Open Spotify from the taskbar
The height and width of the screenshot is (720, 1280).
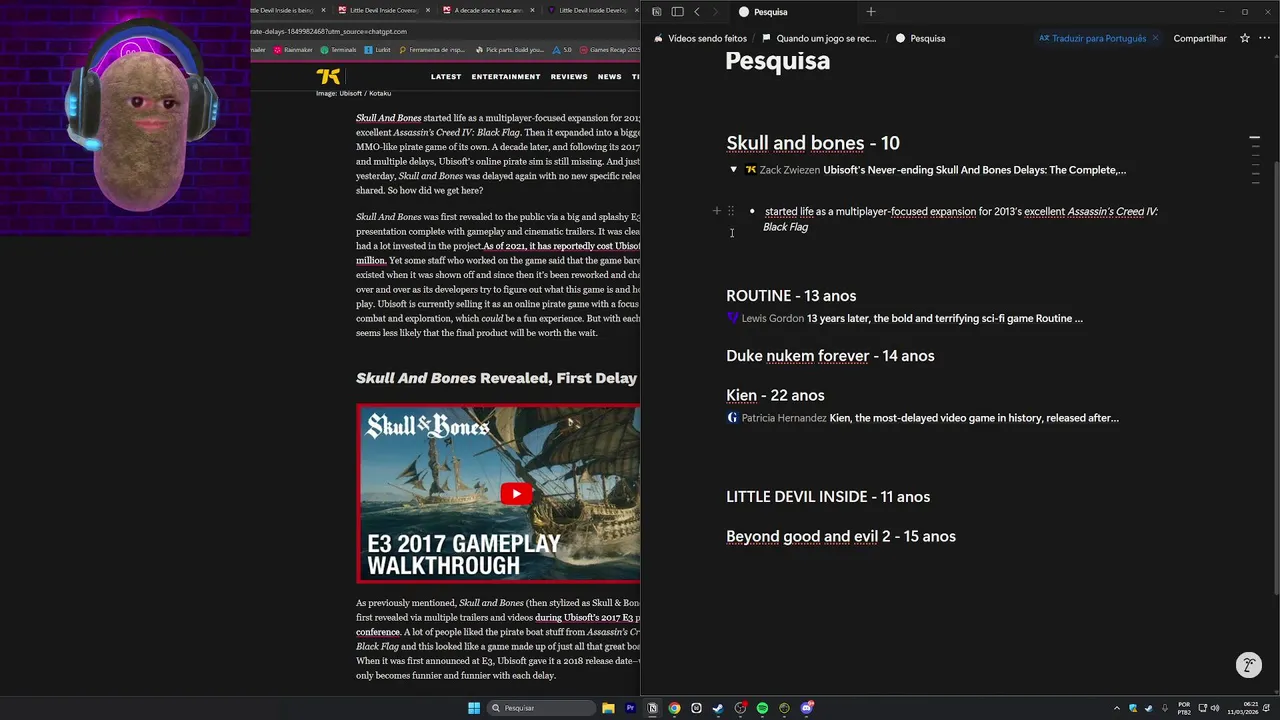tap(762, 708)
